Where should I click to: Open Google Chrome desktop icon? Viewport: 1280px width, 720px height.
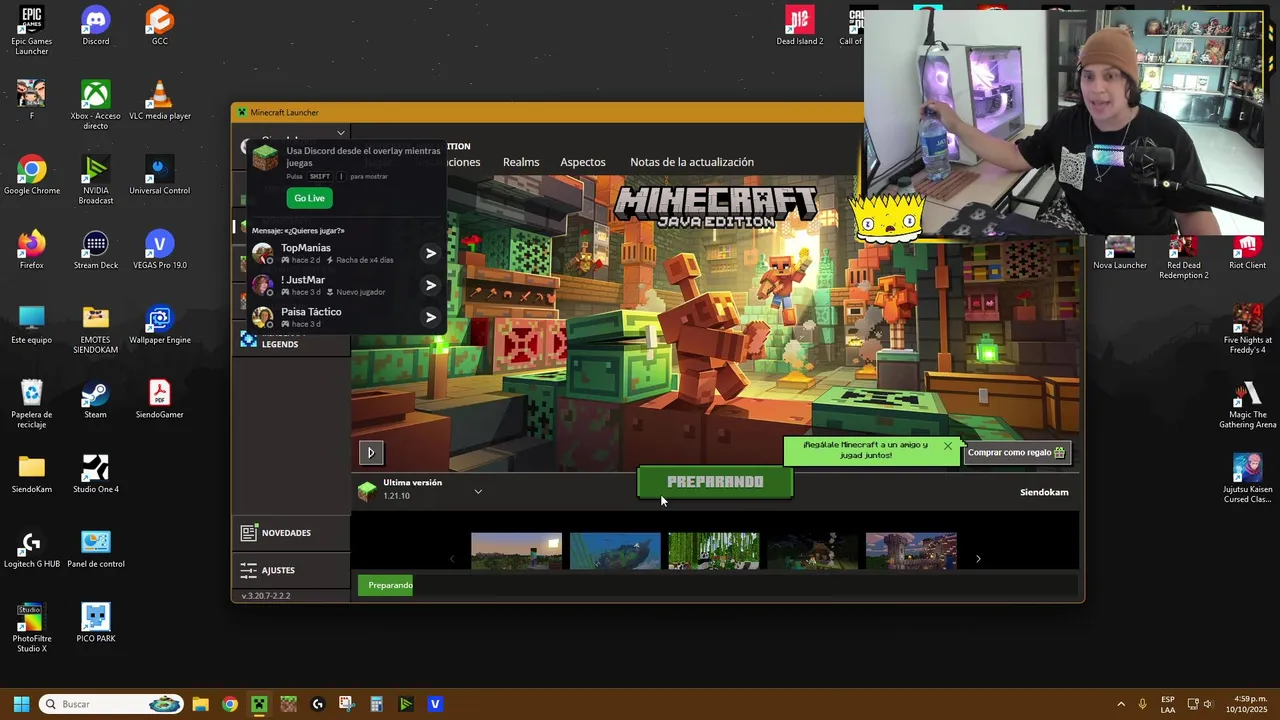(x=31, y=175)
